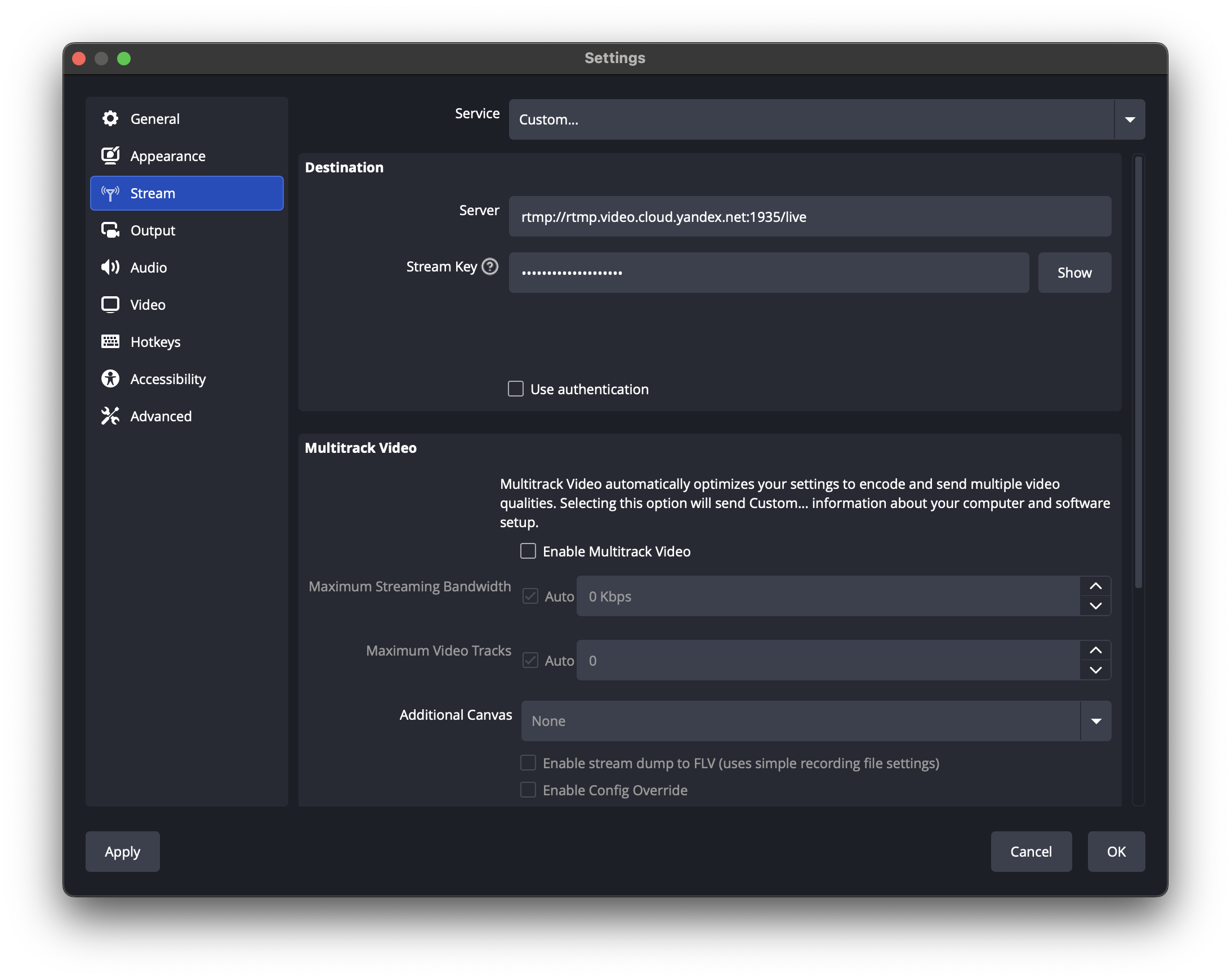Show the hidden stream key
Screen dimensions: 1231x980
click(1074, 273)
